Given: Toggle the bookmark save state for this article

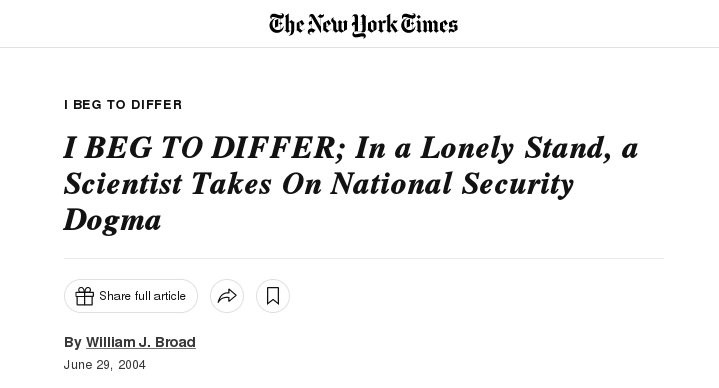Looking at the screenshot, I should [273, 296].
